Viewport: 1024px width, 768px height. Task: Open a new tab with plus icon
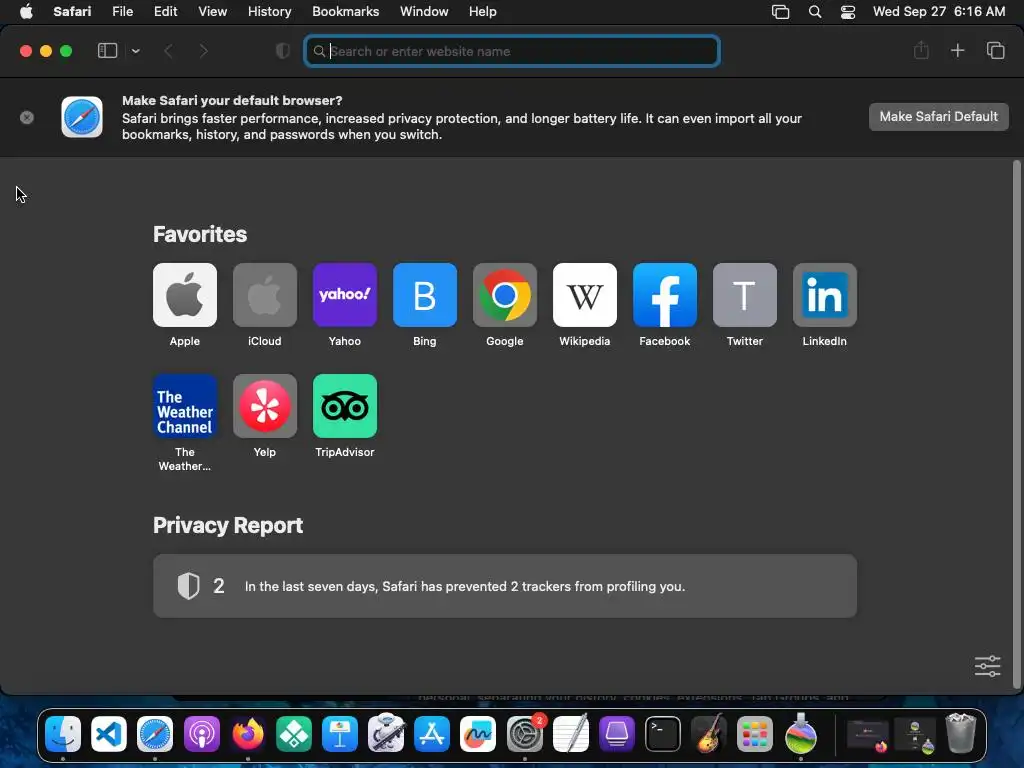point(957,50)
